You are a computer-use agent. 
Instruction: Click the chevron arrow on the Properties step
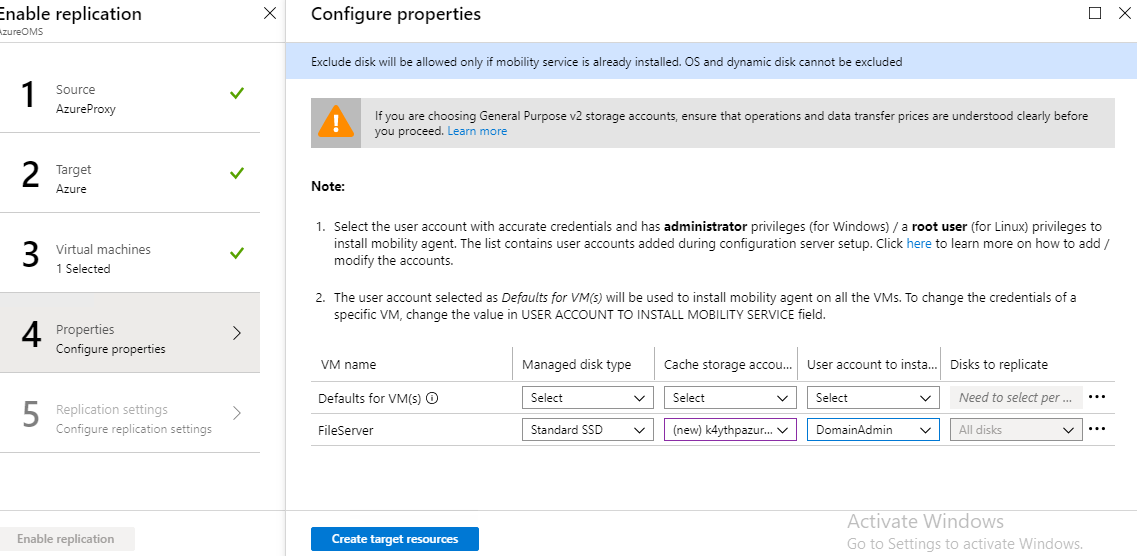tap(237, 333)
